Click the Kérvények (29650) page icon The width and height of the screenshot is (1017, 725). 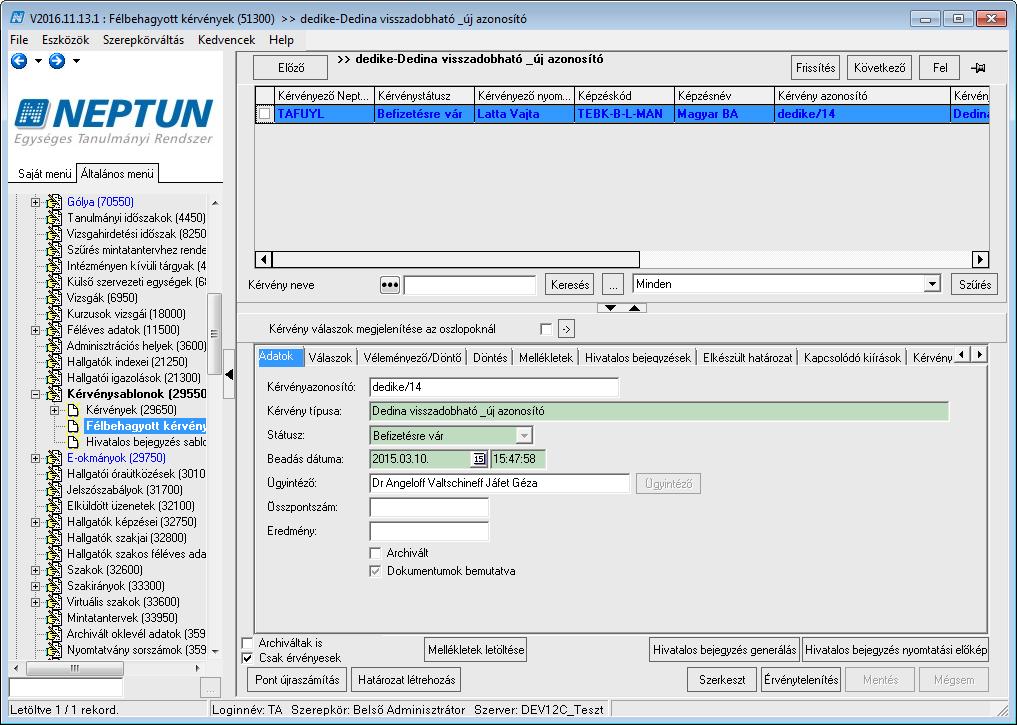click(73, 410)
